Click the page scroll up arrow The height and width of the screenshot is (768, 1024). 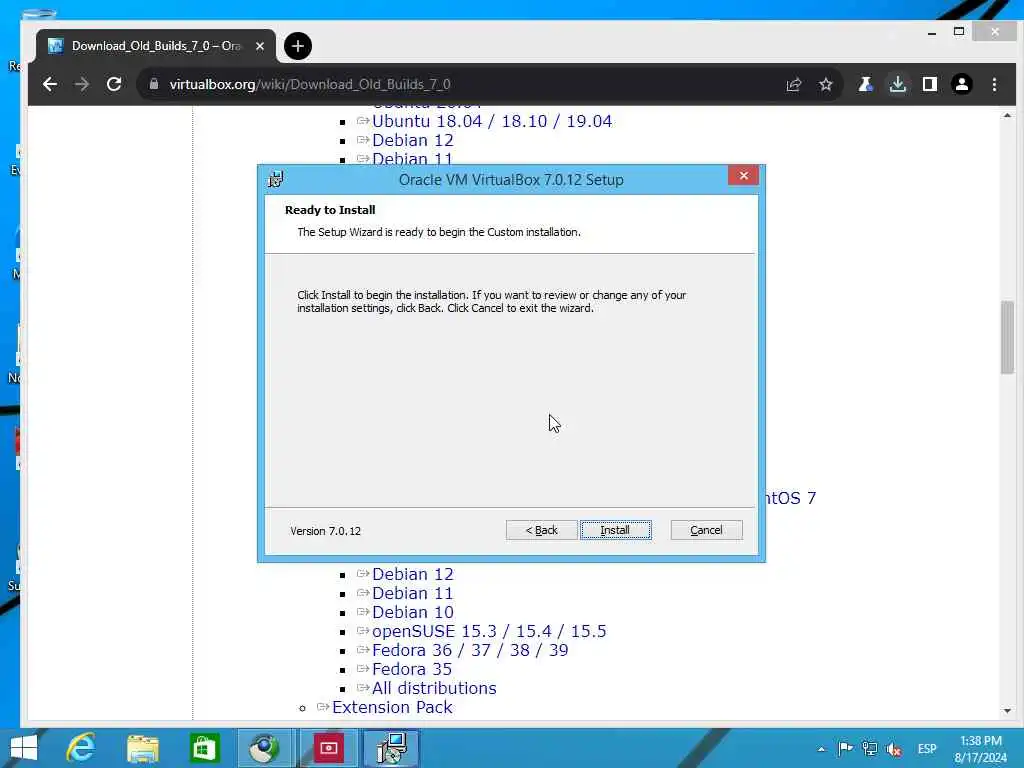pyautogui.click(x=1007, y=115)
